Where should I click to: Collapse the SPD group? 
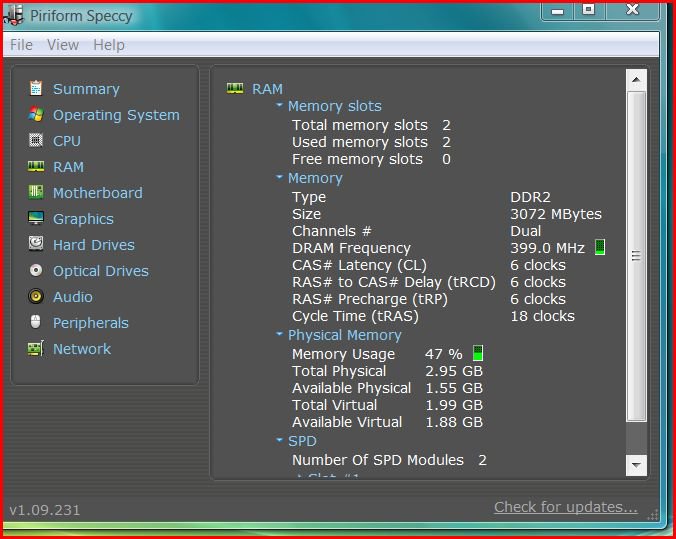[x=279, y=440]
